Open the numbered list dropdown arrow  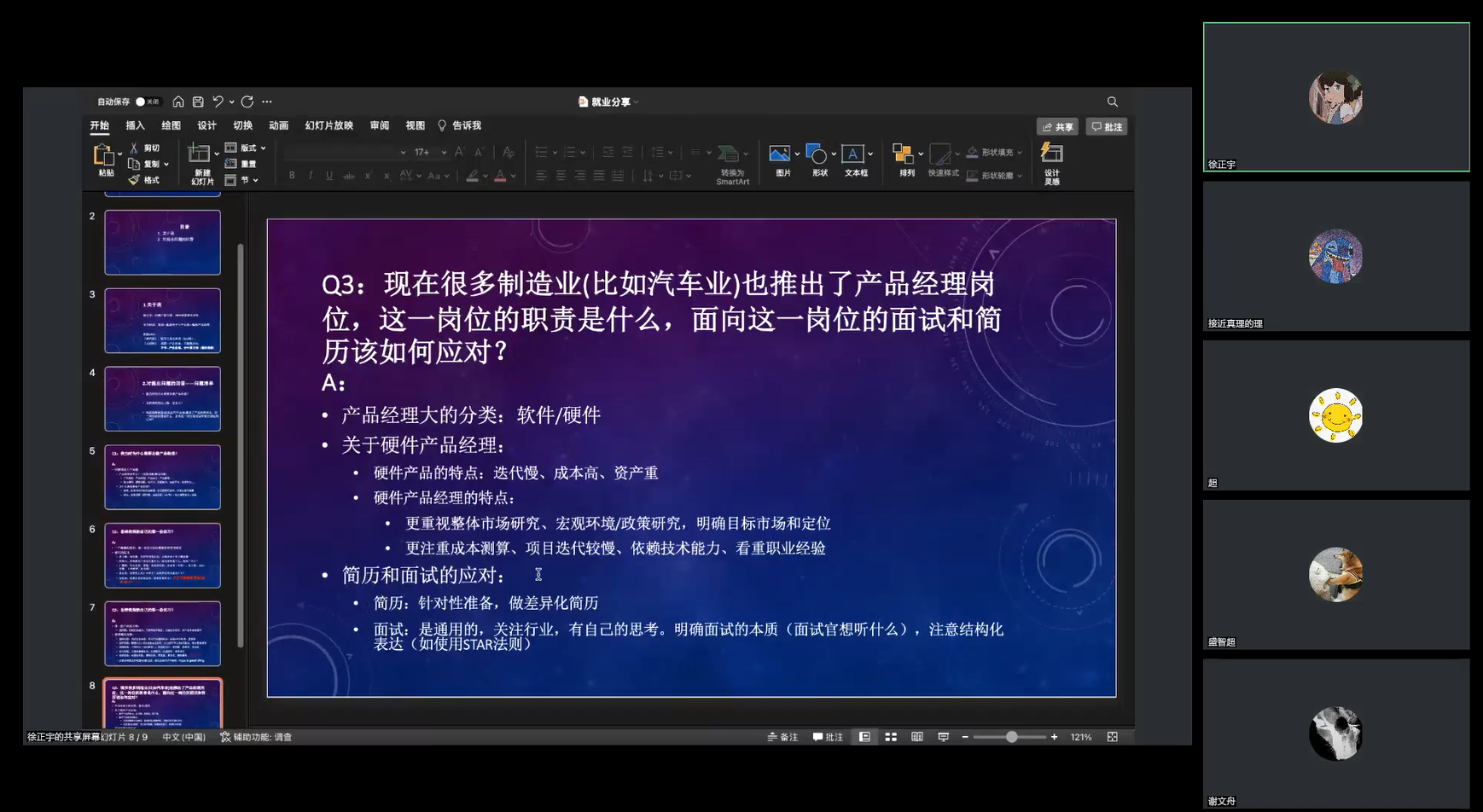tap(583, 153)
